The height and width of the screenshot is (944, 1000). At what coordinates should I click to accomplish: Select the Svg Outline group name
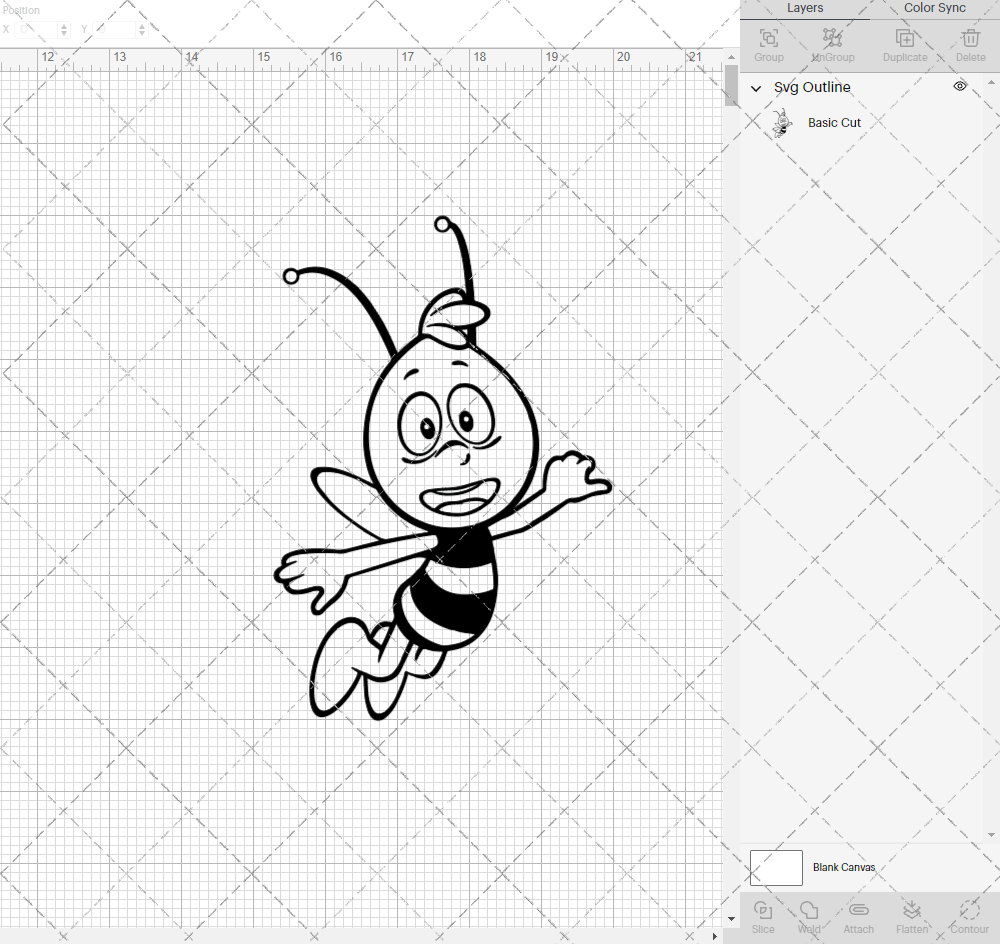click(812, 87)
